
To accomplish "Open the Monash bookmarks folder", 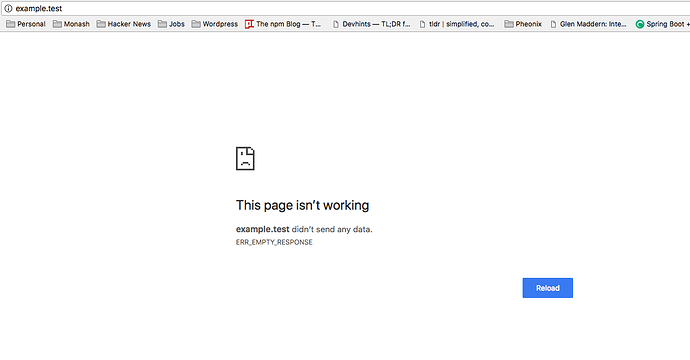I will pos(71,24).
